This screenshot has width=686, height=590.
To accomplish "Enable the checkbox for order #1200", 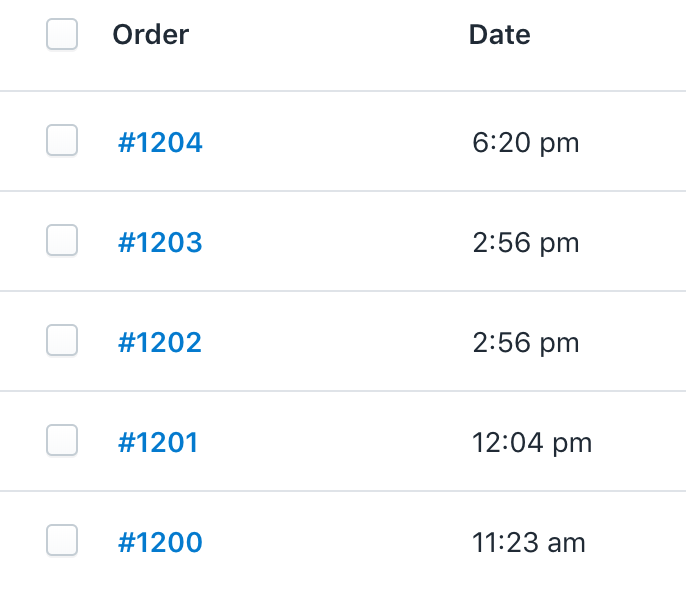I will pyautogui.click(x=62, y=540).
